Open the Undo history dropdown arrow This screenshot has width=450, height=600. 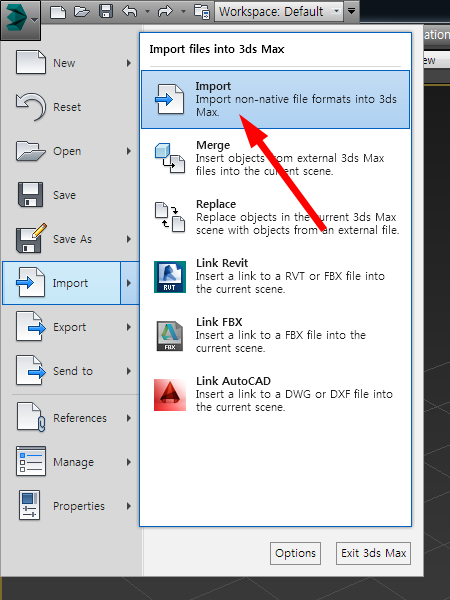point(147,11)
